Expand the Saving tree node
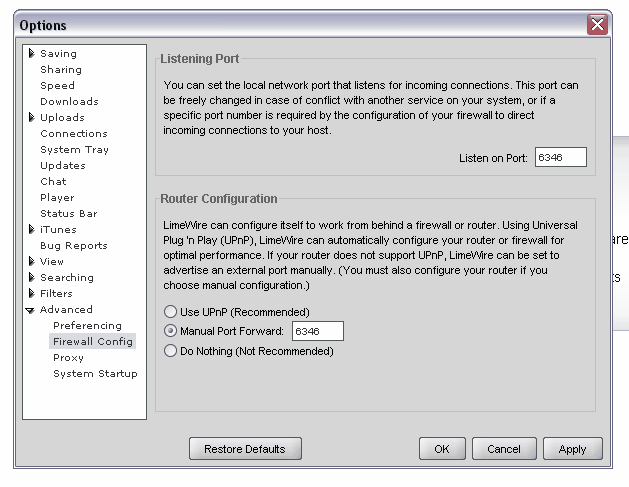 31,54
